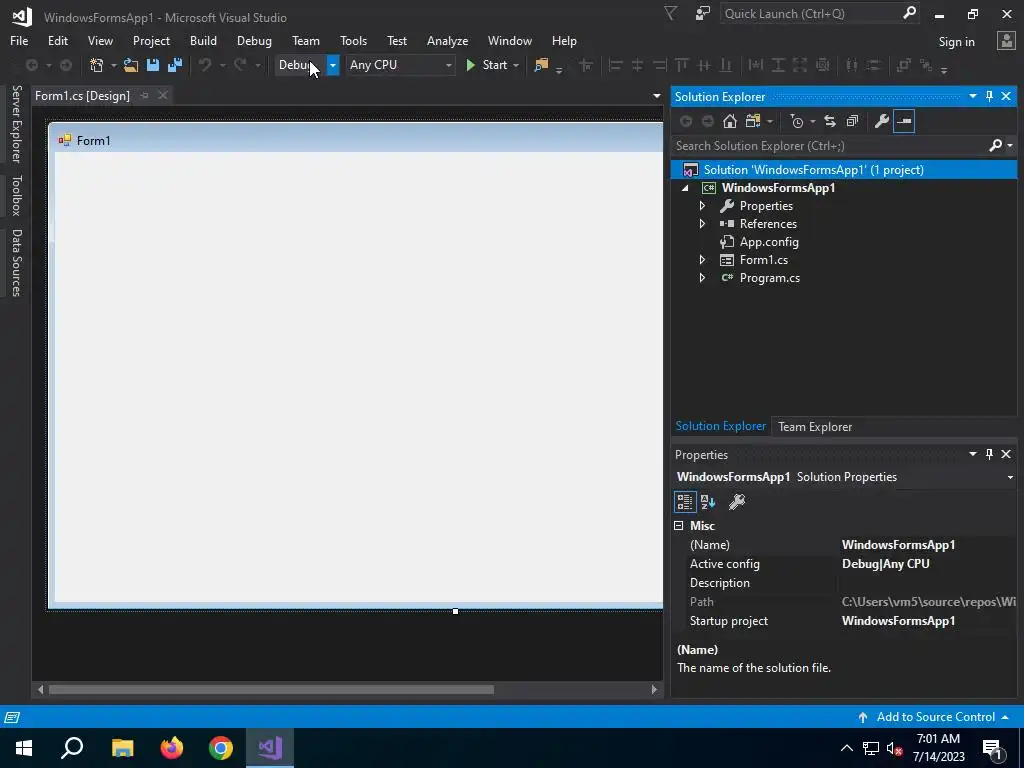1024x768 pixels.
Task: Open the Analyze menu
Action: (x=447, y=40)
